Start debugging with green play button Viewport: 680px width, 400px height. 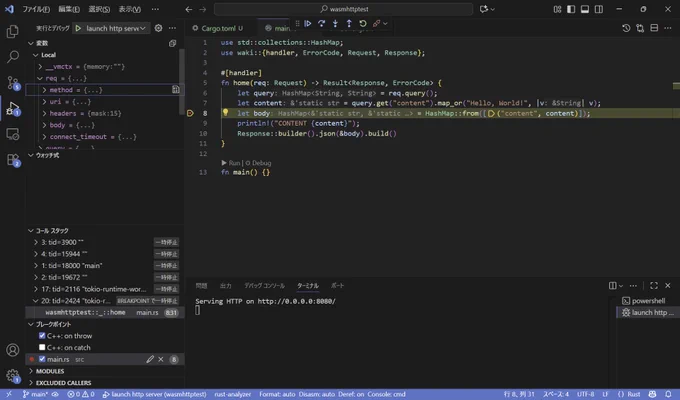(x=78, y=28)
